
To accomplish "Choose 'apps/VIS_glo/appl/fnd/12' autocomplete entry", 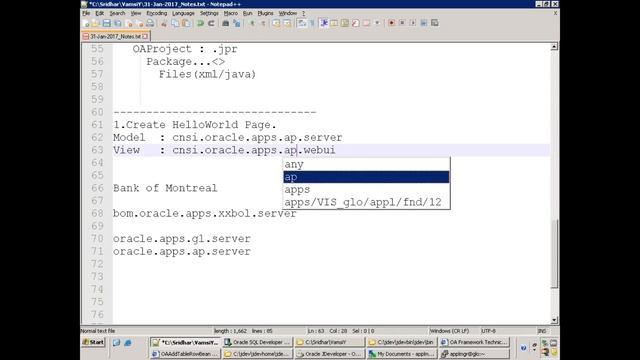I will [x=366, y=202].
